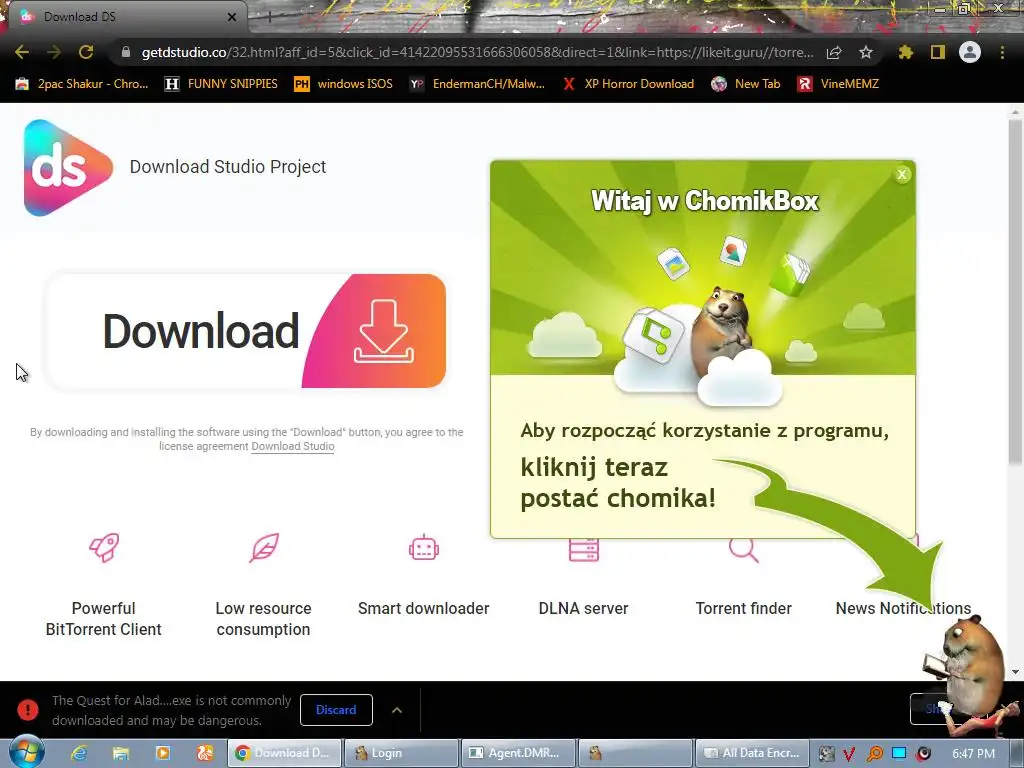This screenshot has width=1024, height=768.
Task: Open Windows Media Player on the taskbar
Action: [163, 753]
